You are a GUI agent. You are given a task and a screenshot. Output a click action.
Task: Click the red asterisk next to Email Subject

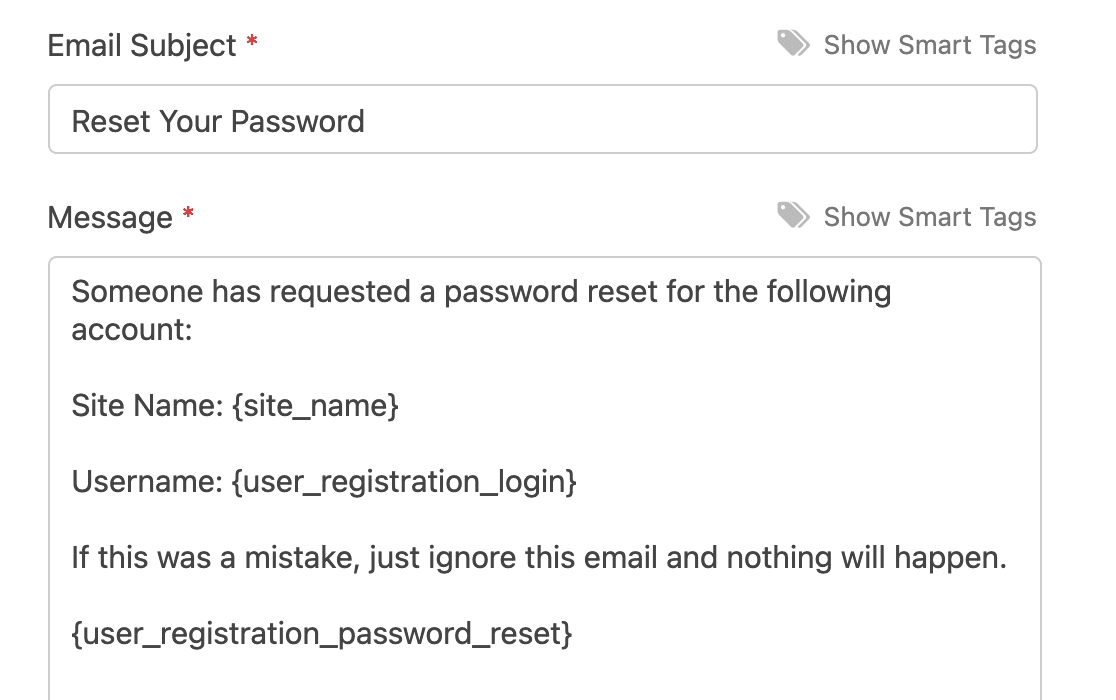point(252,44)
